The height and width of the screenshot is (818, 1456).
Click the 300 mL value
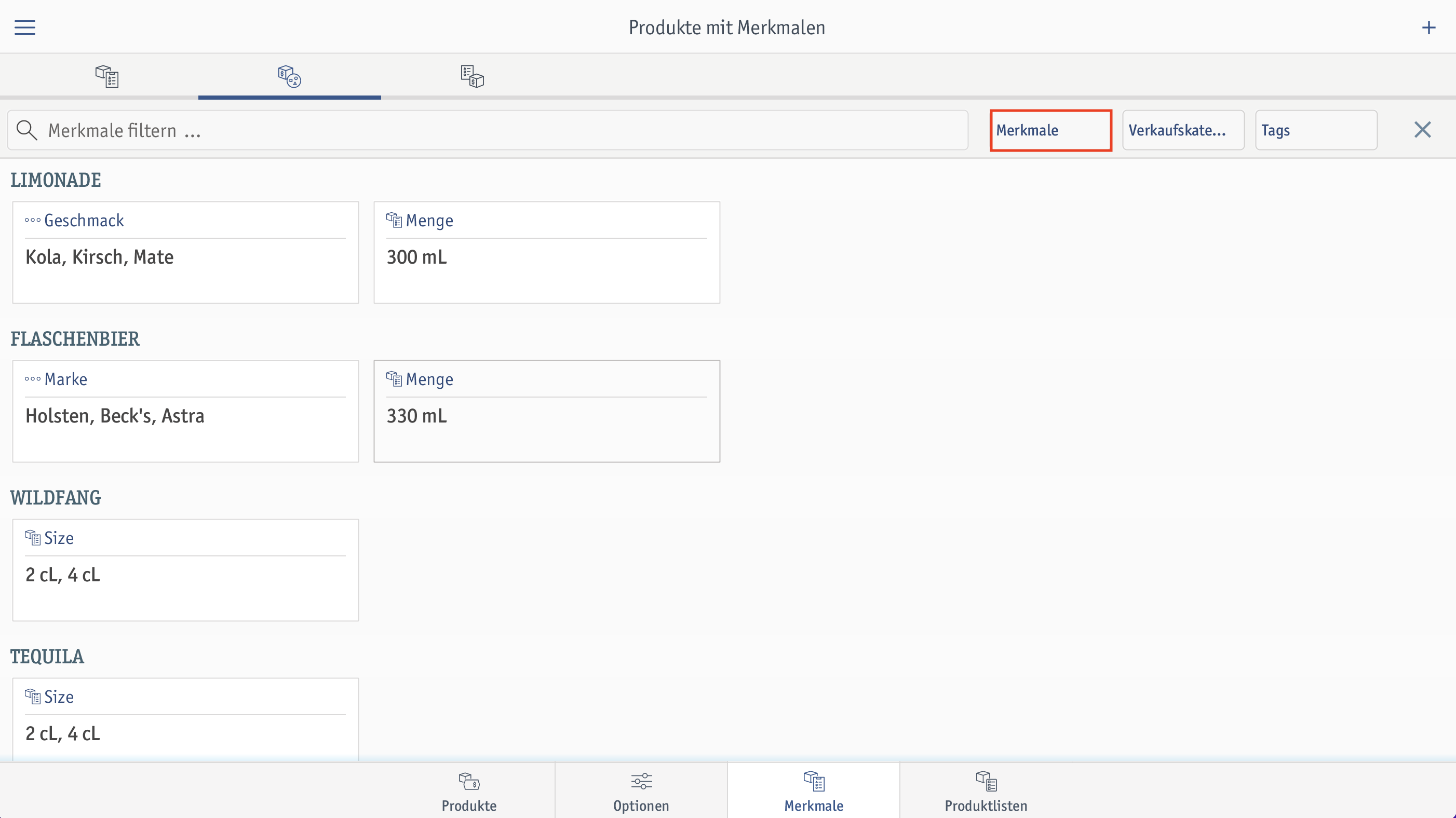416,257
